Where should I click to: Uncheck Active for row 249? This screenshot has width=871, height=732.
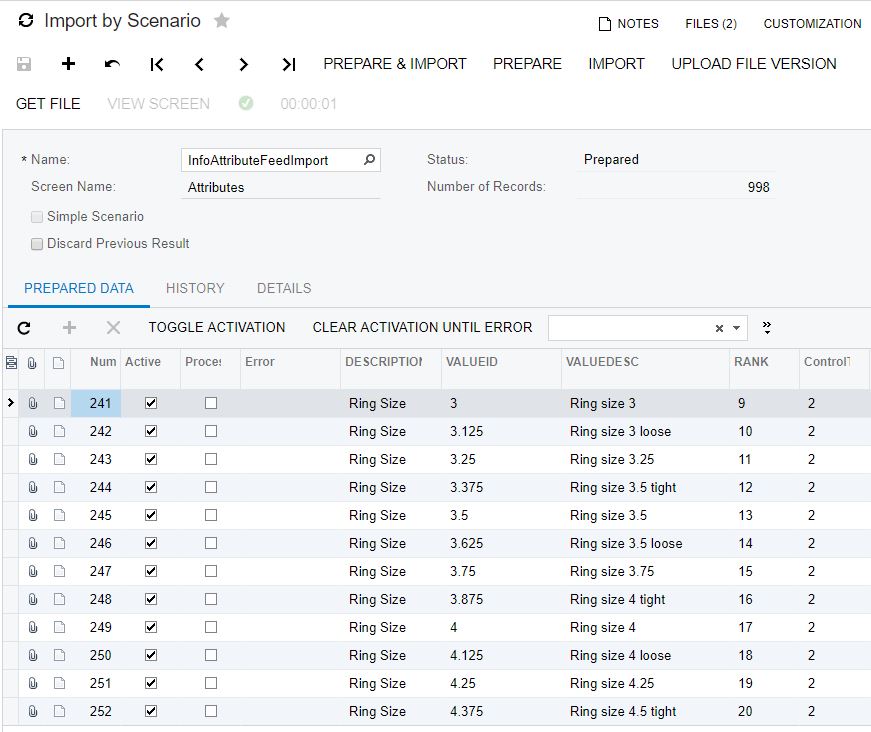pos(151,627)
